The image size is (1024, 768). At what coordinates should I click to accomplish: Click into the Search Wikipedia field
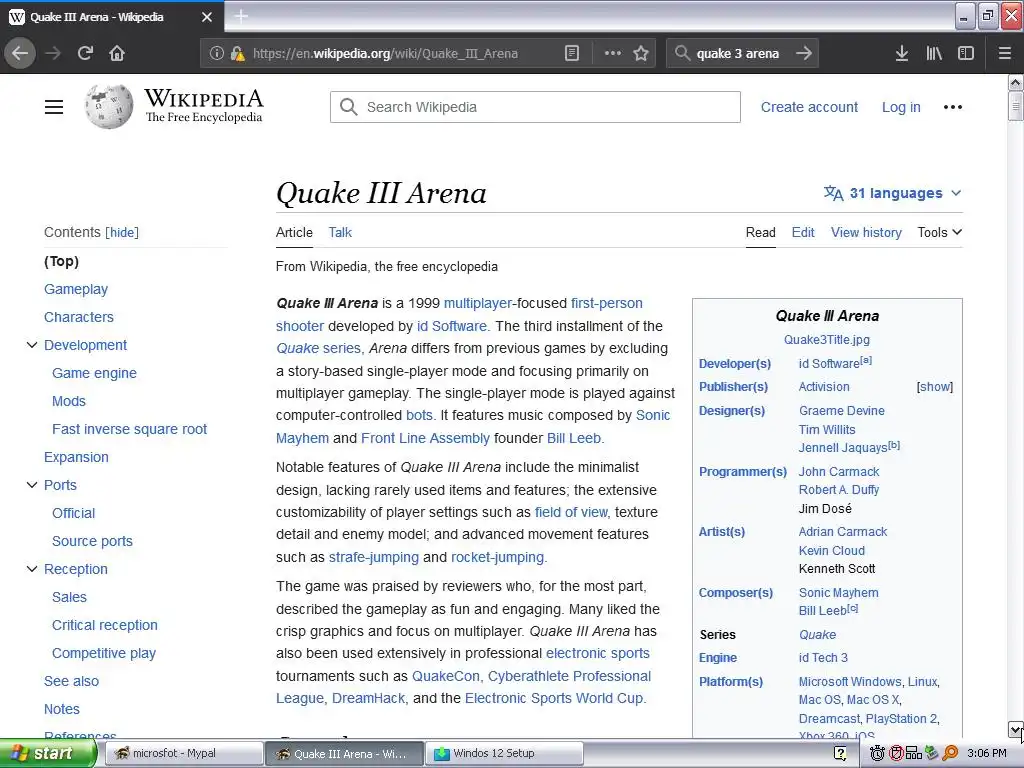(x=536, y=107)
